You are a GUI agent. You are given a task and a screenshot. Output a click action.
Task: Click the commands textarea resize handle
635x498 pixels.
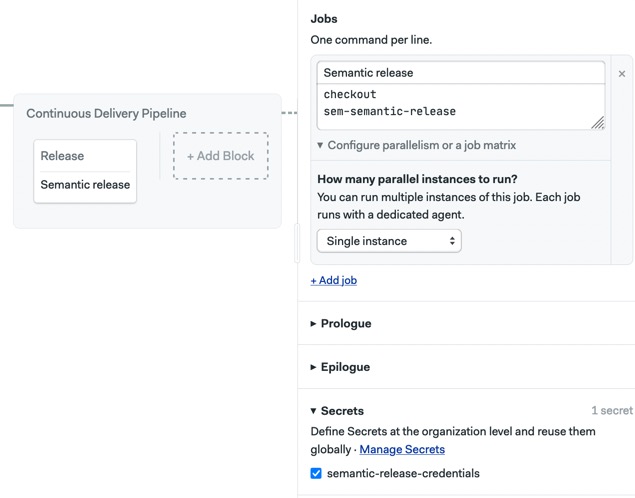(597, 122)
